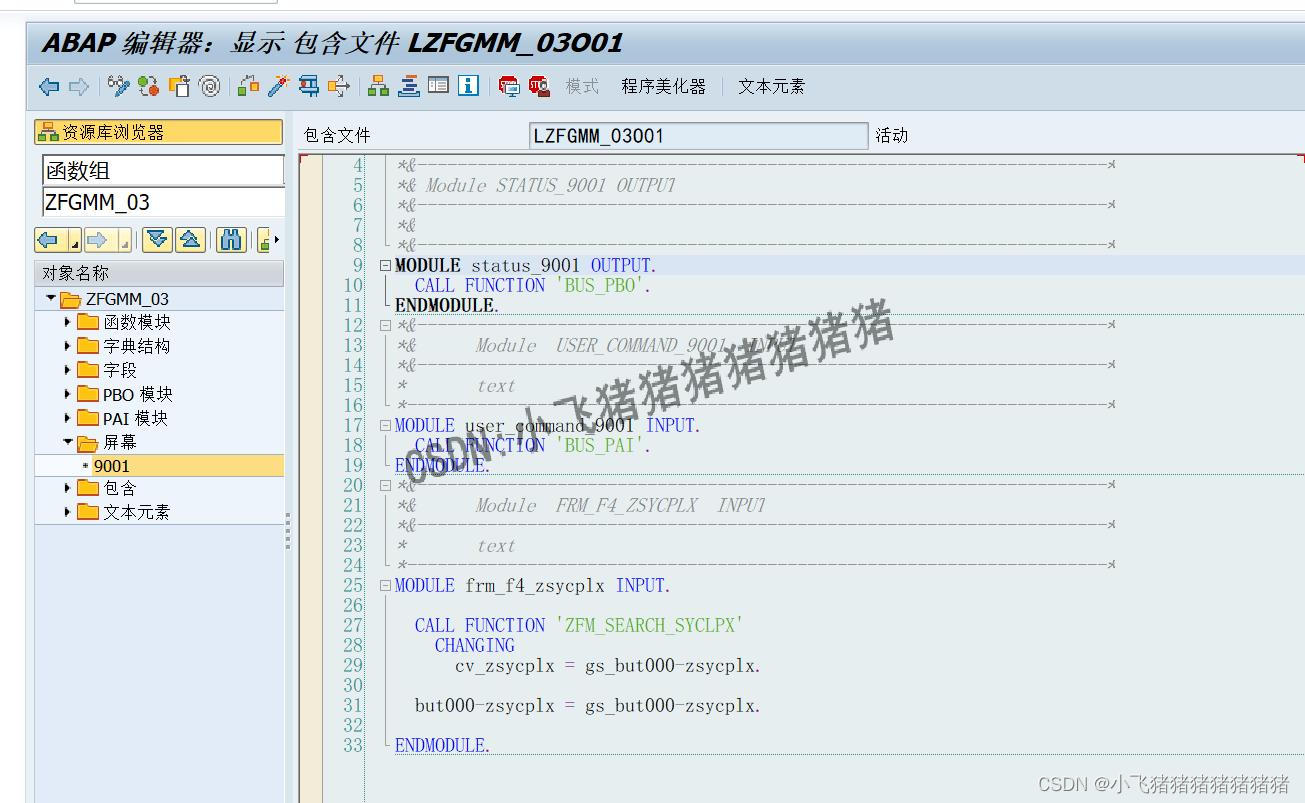The width and height of the screenshot is (1305, 803).
Task: Click the expand all nodes icon
Action: click(x=157, y=240)
